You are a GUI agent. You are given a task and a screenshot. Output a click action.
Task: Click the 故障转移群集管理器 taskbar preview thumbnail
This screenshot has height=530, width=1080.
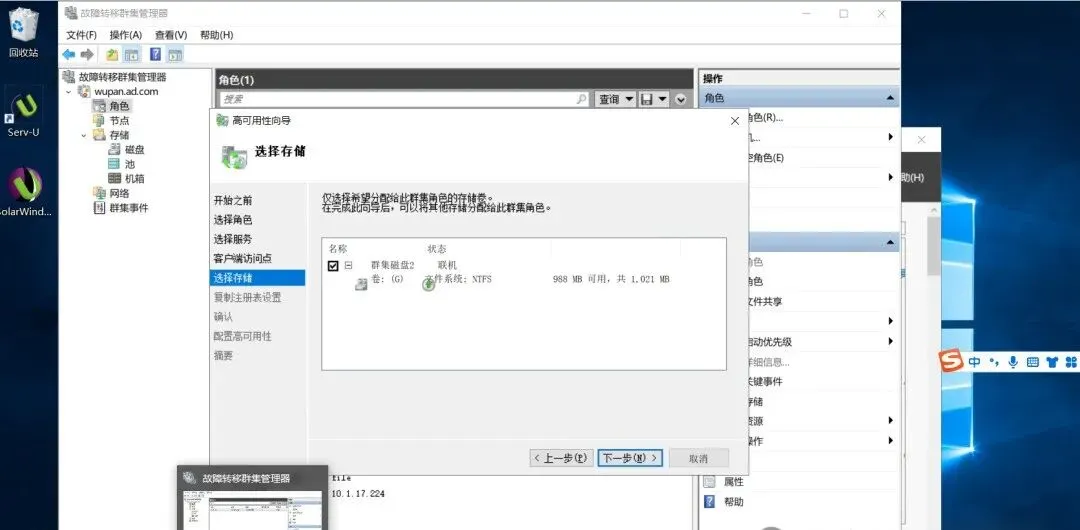[x=252, y=498]
